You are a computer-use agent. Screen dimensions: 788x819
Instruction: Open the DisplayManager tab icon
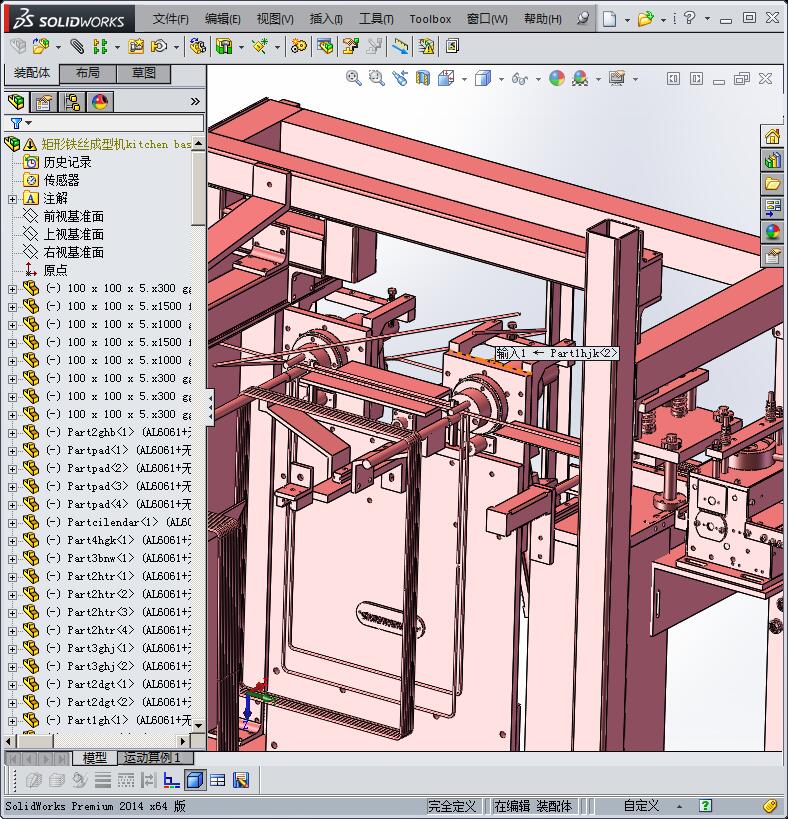(100, 102)
